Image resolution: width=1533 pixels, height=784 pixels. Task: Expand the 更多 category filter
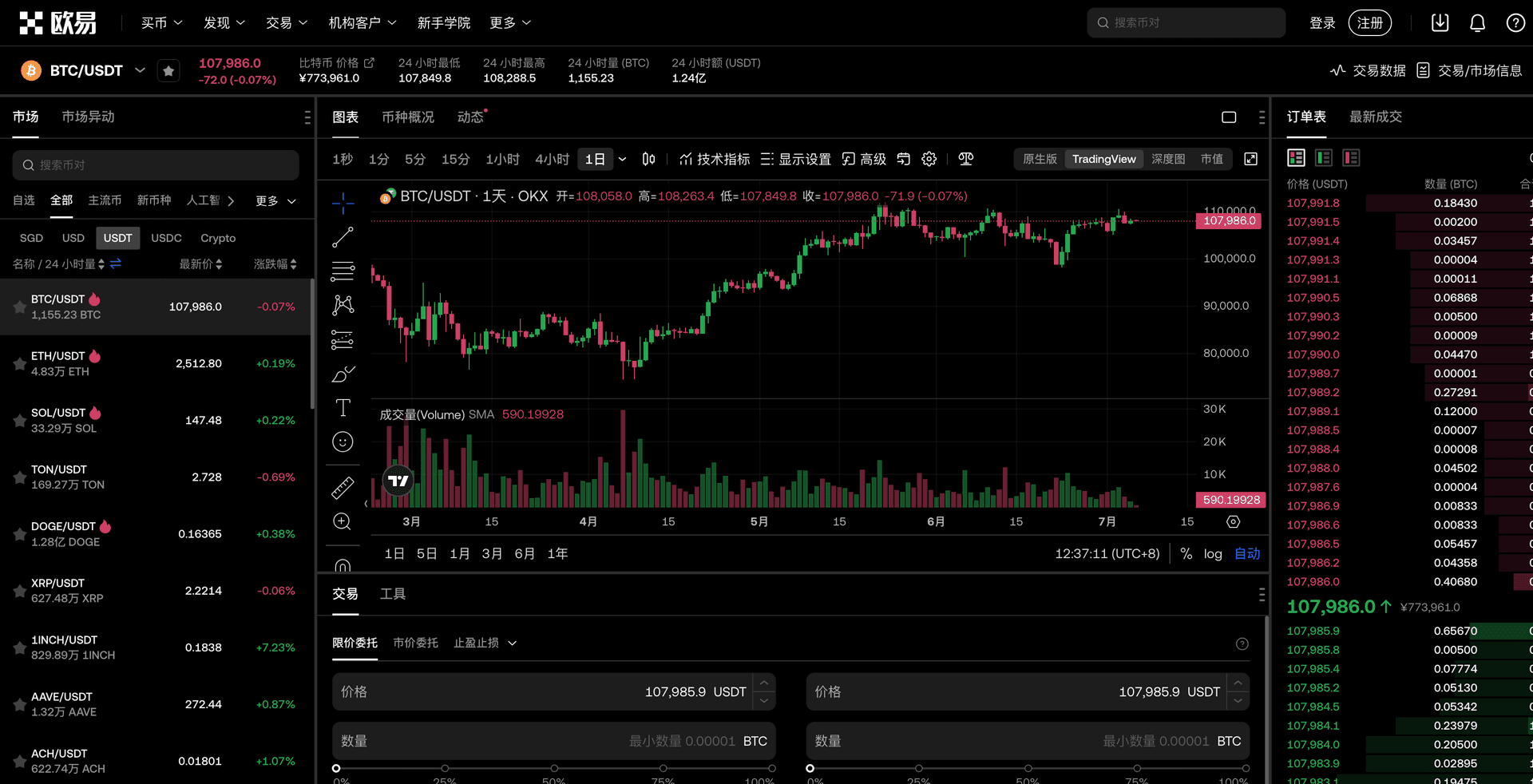point(275,201)
